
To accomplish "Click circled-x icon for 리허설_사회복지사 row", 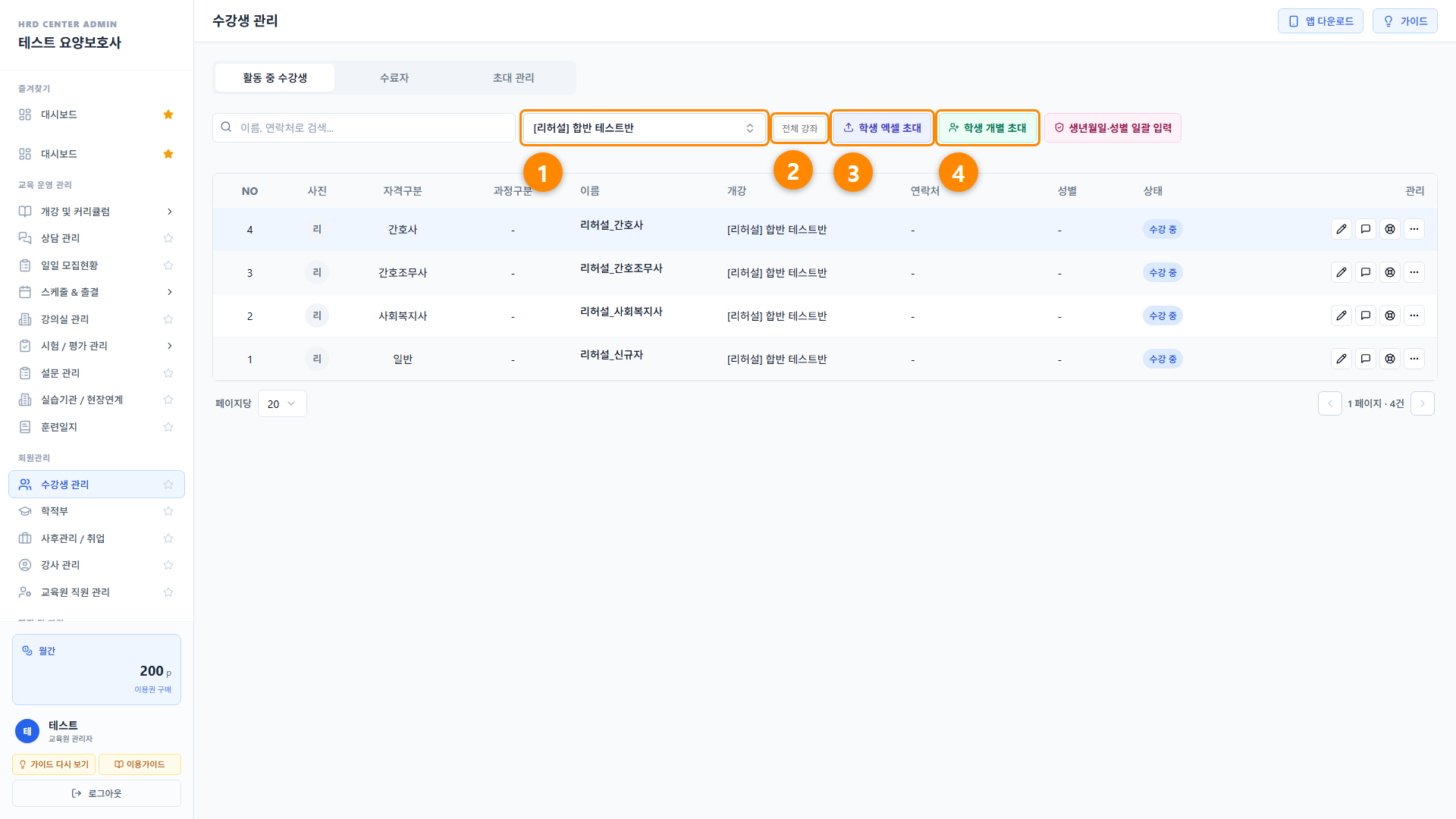I will point(1390,315).
